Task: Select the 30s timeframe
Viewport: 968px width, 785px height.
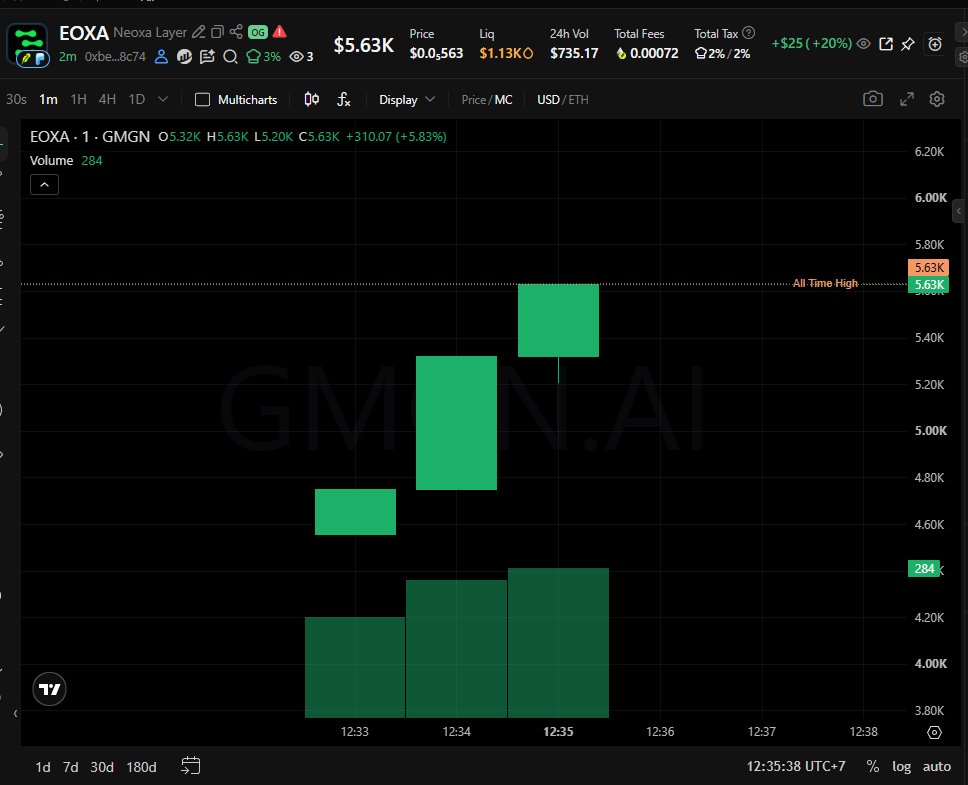Action: coord(16,99)
